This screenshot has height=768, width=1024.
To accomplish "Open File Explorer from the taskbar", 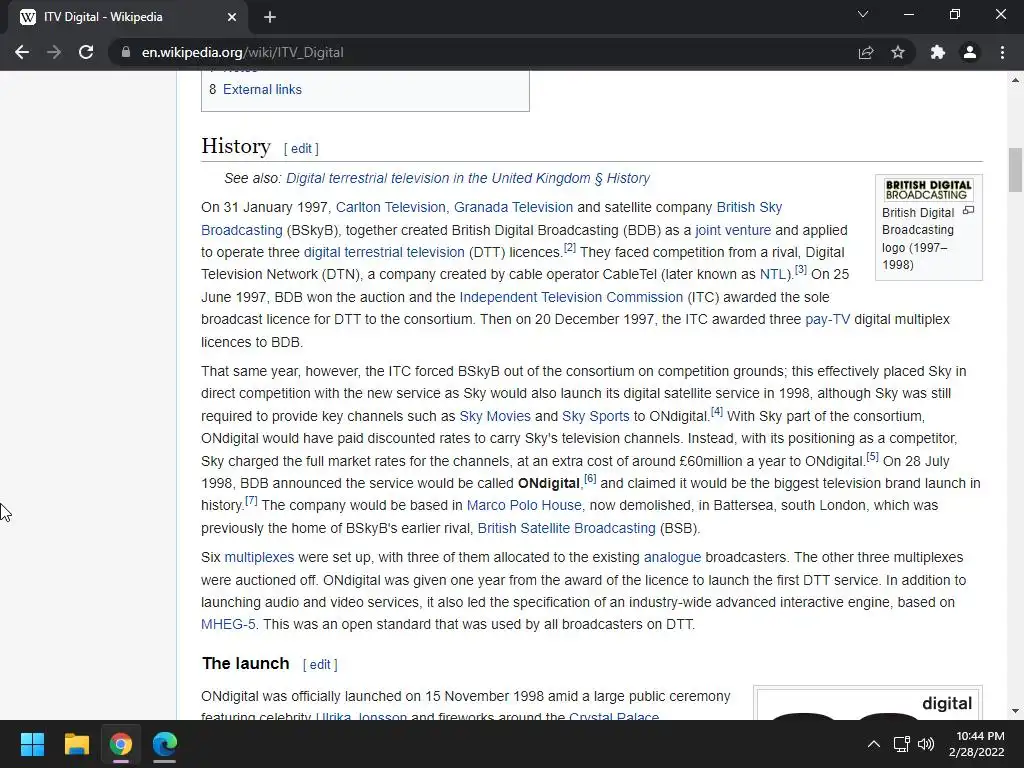I will (x=76, y=744).
